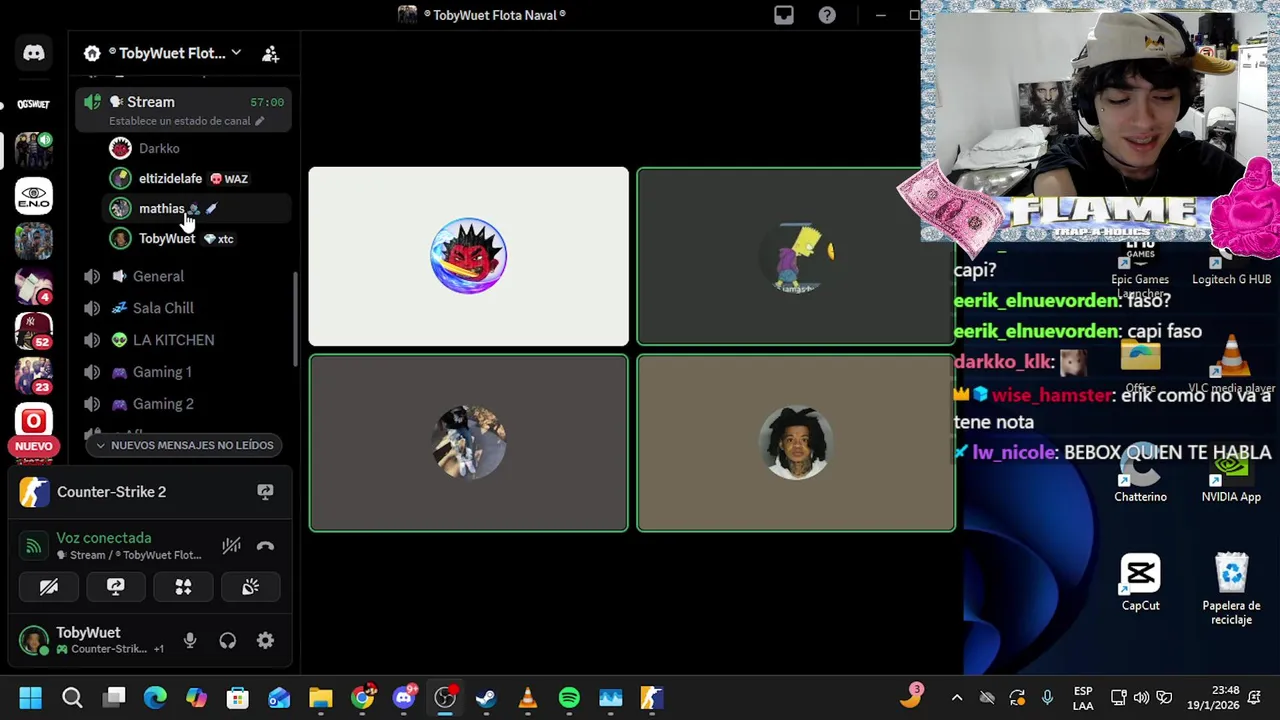Select user TobyWuet in voice list
The width and height of the screenshot is (1280, 720).
(x=198, y=238)
